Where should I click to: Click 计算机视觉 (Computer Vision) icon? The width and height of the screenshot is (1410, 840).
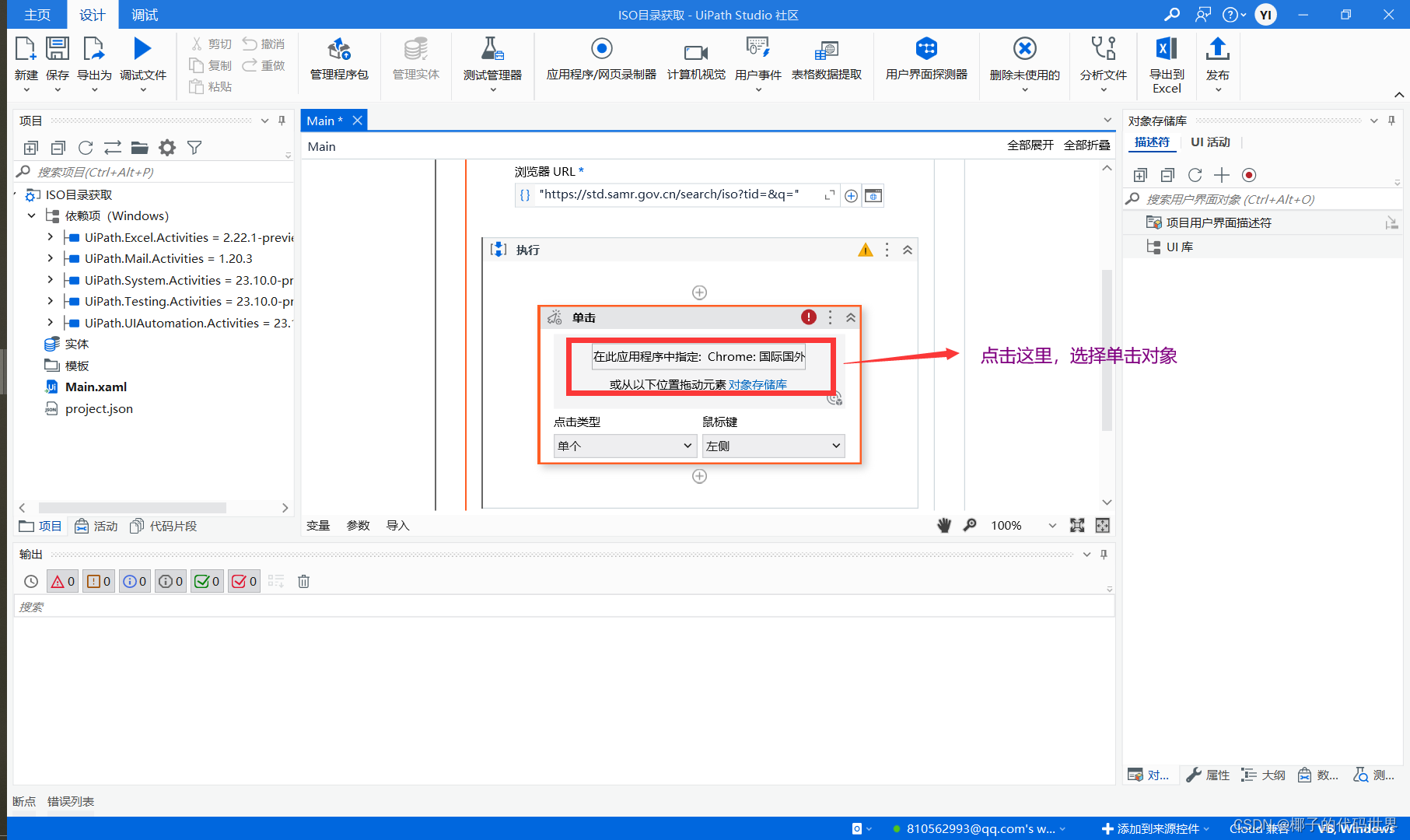[696, 51]
